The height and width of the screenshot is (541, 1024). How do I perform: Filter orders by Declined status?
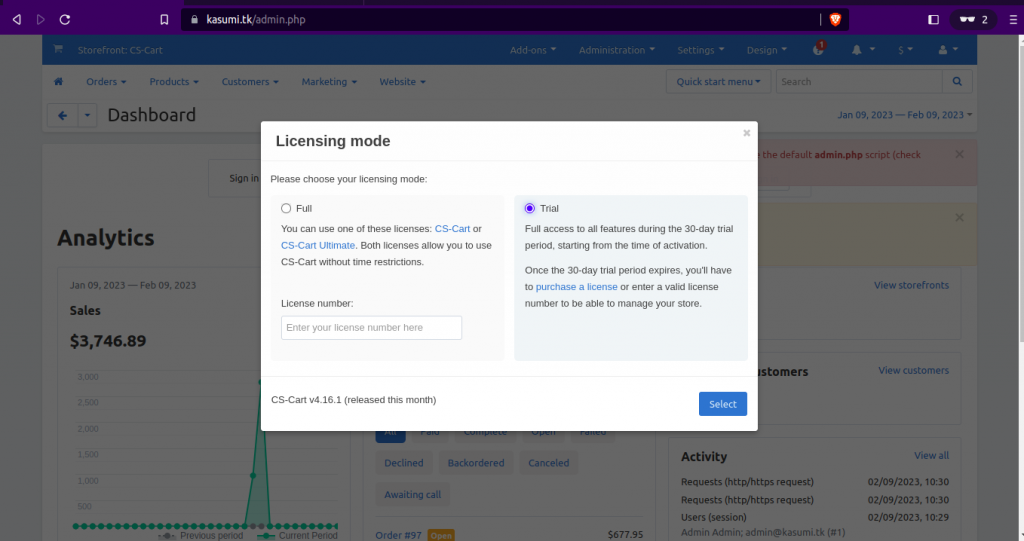point(404,463)
